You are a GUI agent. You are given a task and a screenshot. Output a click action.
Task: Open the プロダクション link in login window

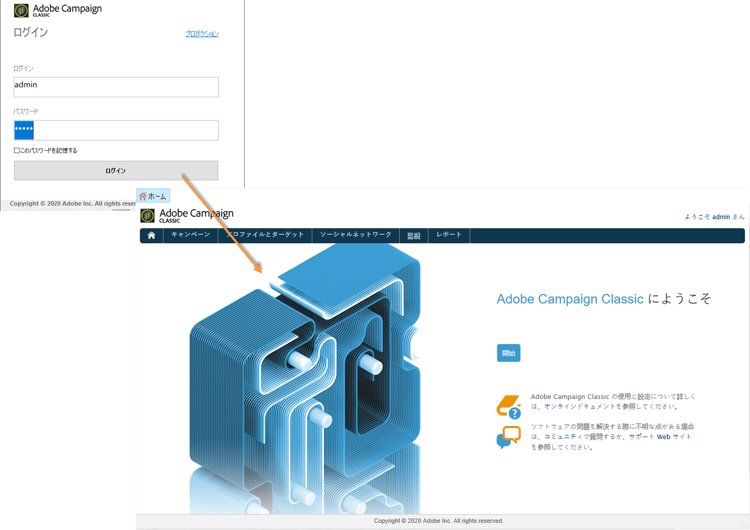pos(202,33)
